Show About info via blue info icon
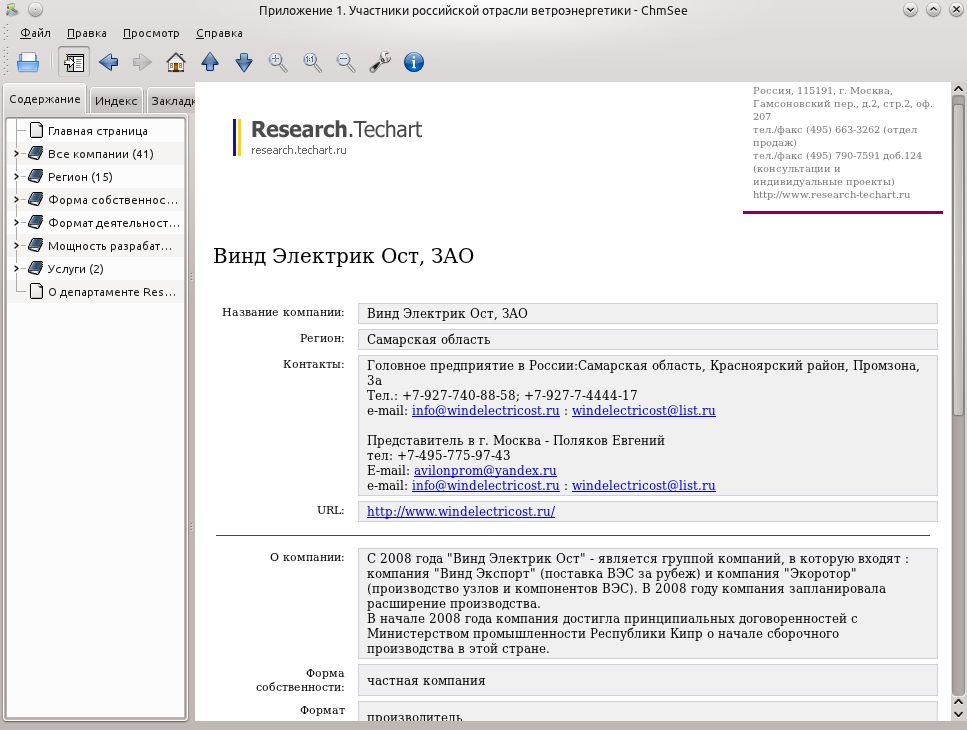This screenshot has height=730, width=967. click(414, 62)
